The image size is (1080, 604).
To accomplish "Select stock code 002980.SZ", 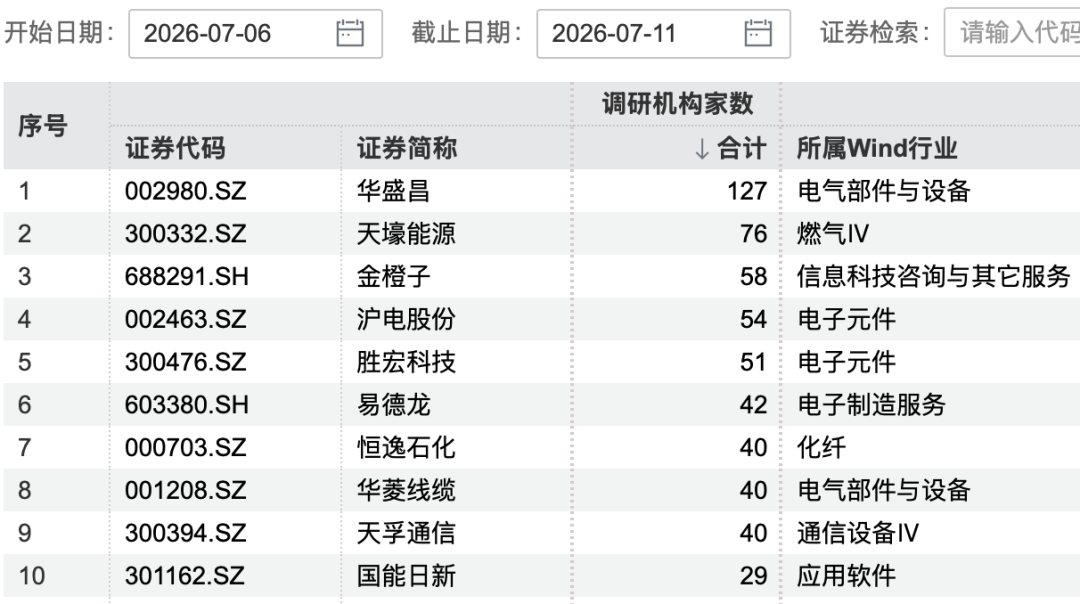I will [185, 191].
